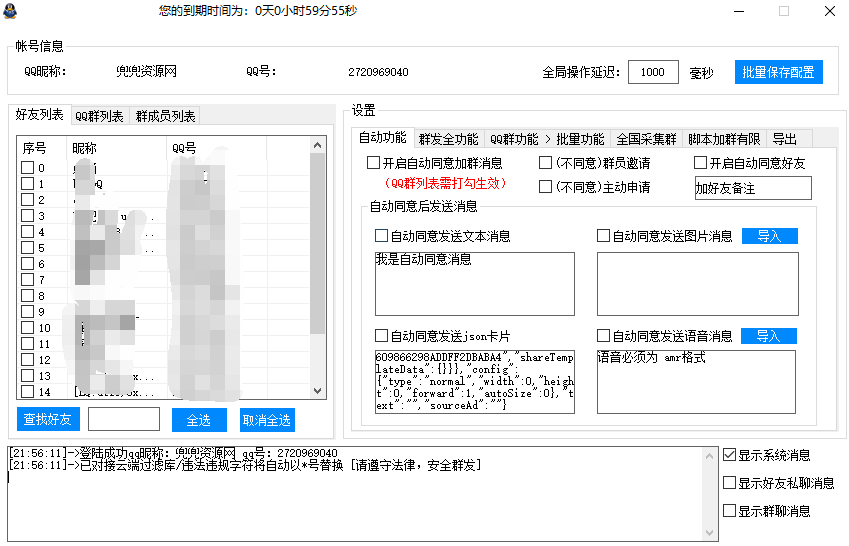Click friend list scroll down arrow
849x546 pixels.
[318, 391]
